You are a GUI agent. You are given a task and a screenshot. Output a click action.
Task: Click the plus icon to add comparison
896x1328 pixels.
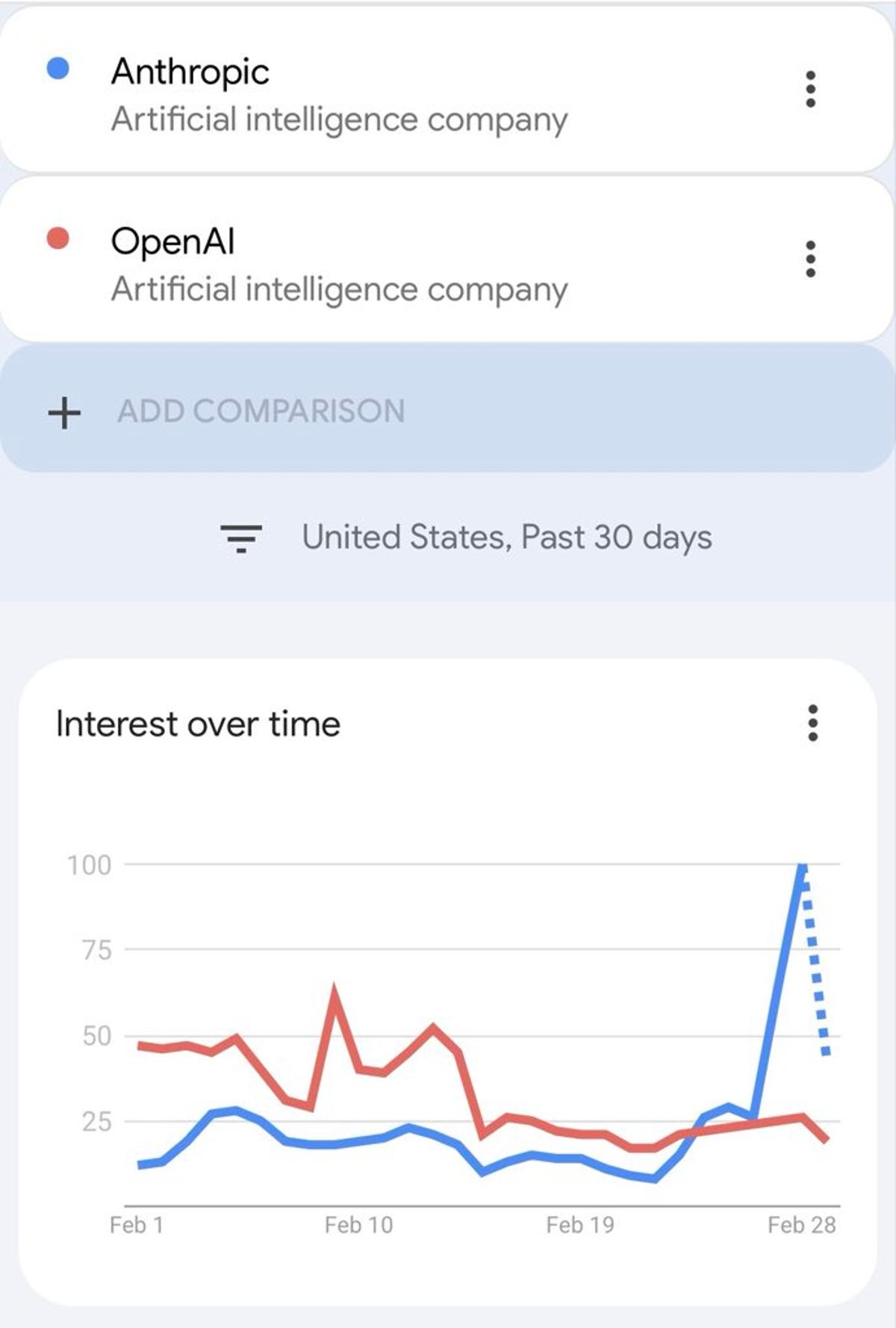tap(65, 412)
